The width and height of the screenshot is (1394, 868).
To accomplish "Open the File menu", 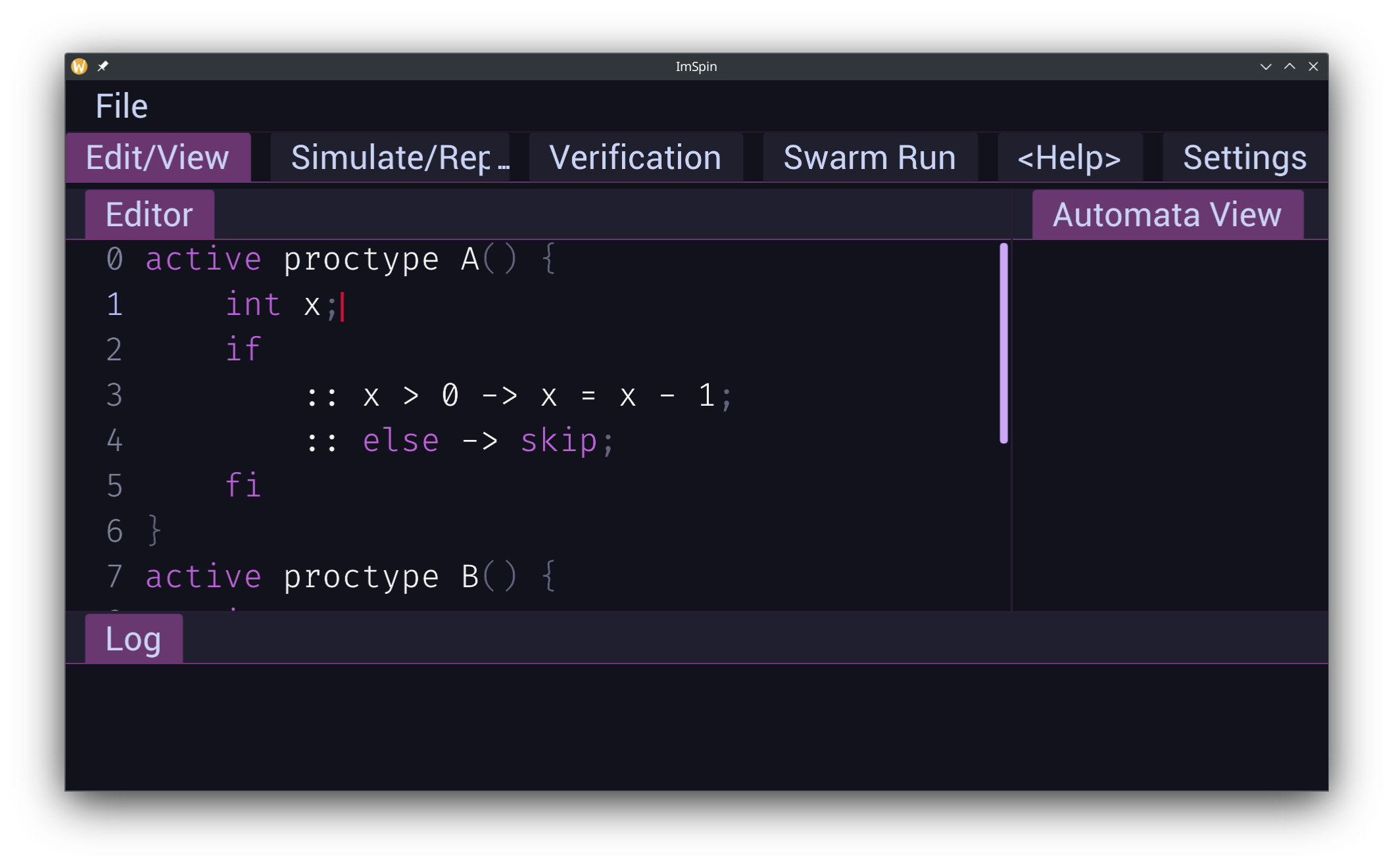I will (x=122, y=106).
